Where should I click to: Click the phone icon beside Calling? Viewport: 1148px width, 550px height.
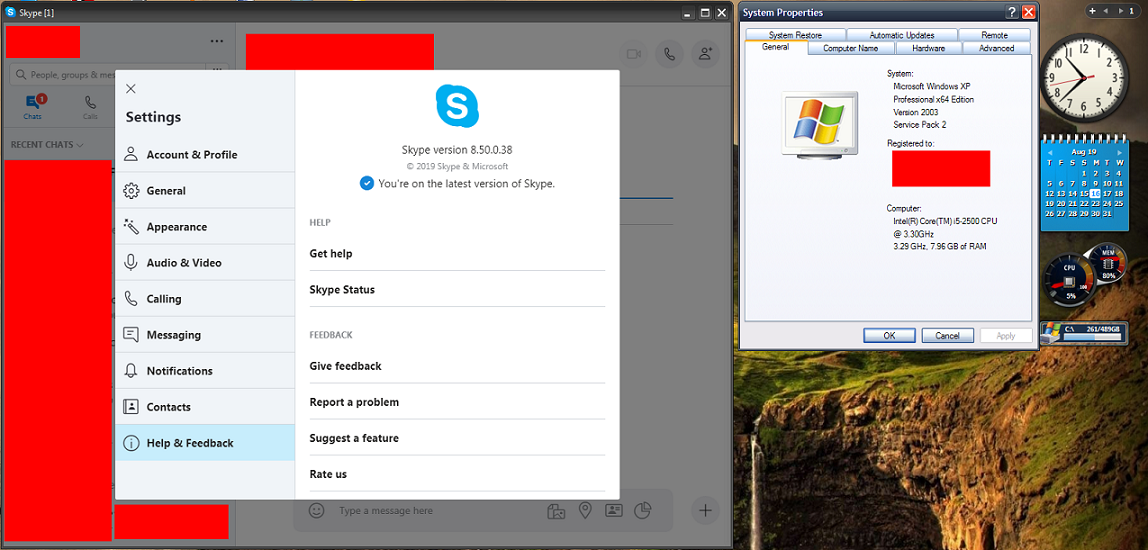coord(131,299)
